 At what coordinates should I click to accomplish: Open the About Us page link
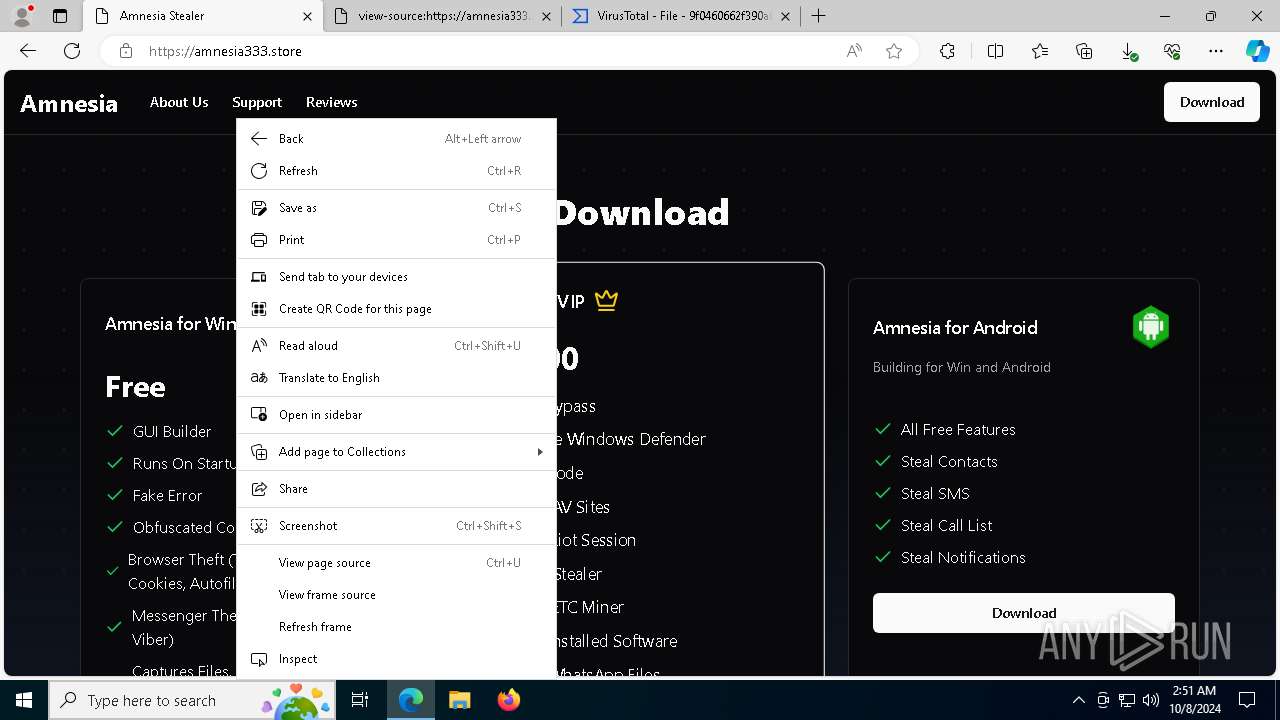click(179, 102)
